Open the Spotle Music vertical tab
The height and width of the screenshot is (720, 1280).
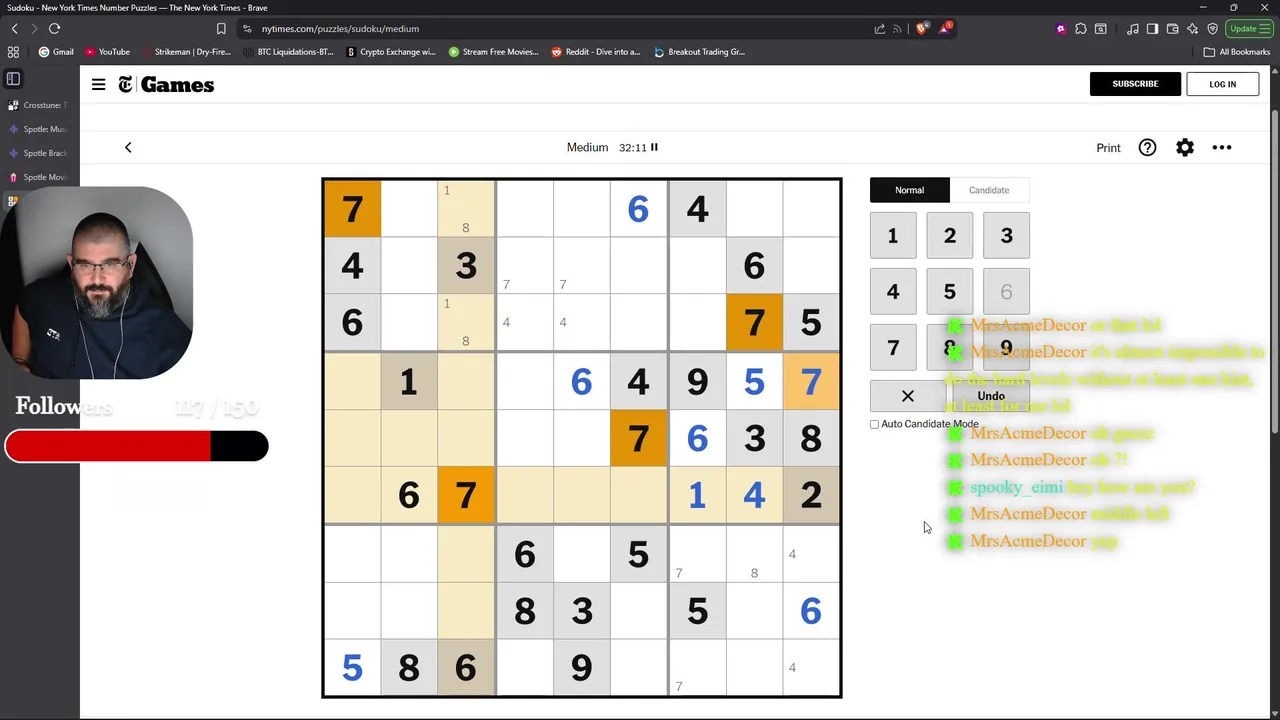(x=37, y=129)
